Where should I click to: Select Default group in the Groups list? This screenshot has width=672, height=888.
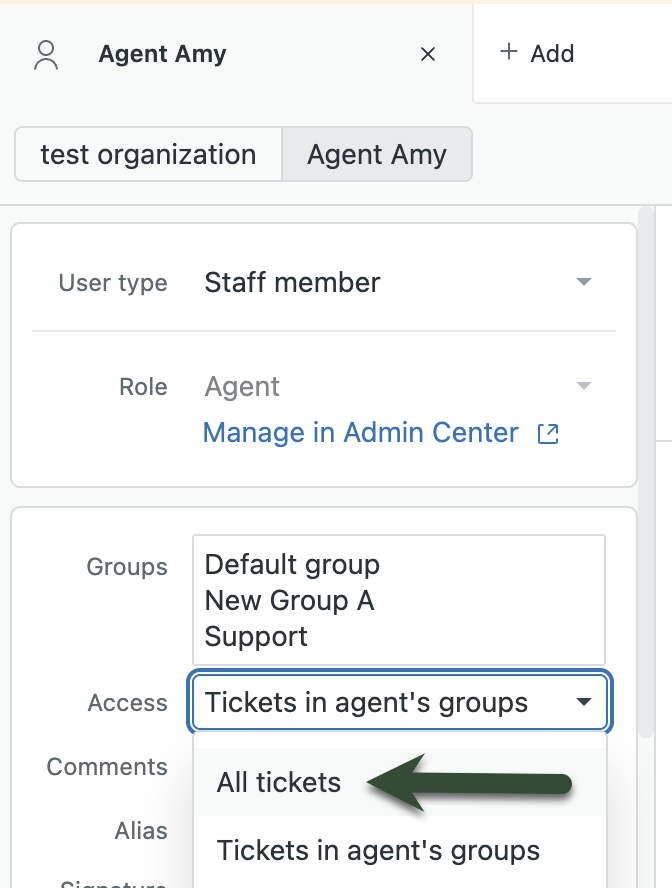[x=292, y=565]
